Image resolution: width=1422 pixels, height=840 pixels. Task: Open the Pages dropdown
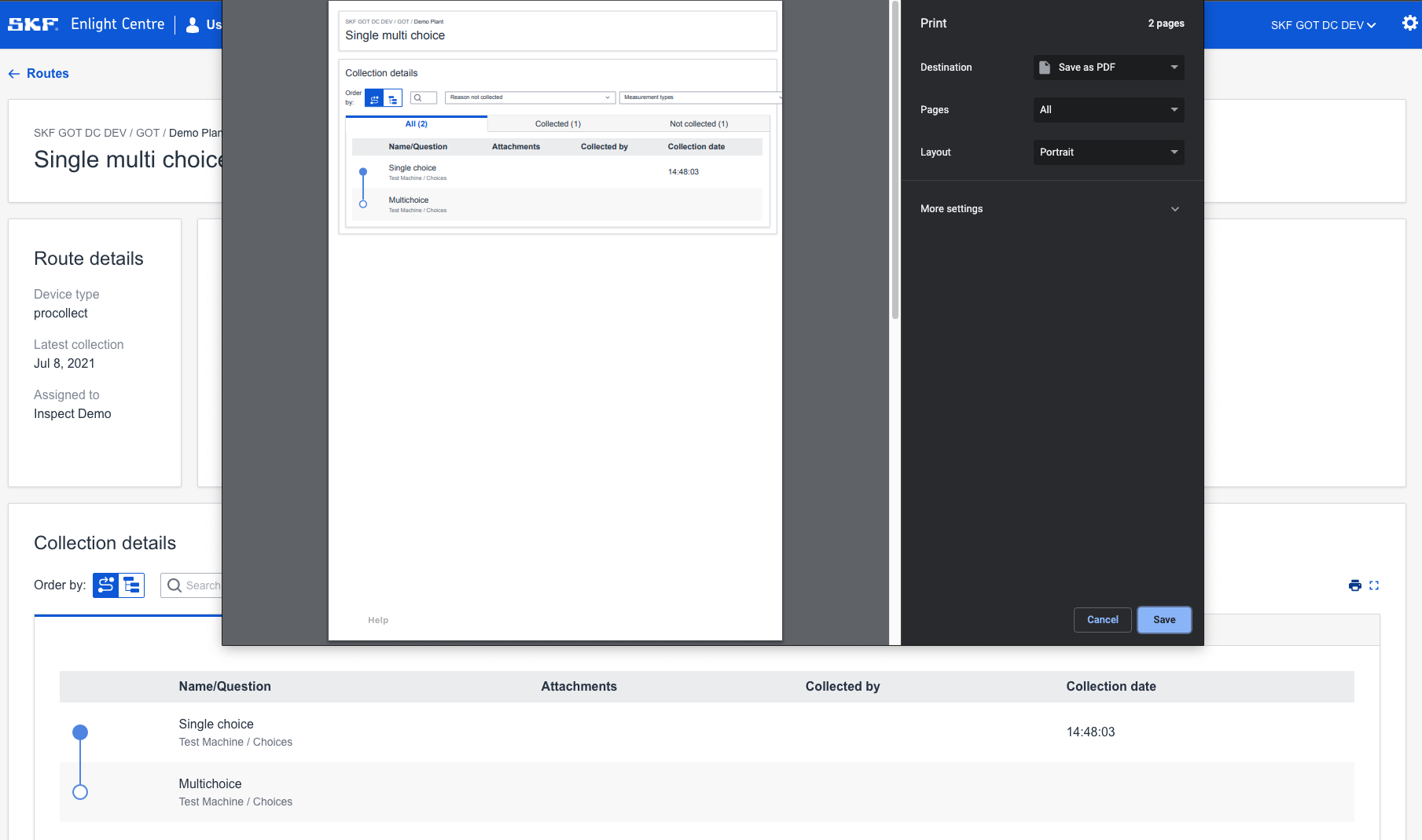point(1108,110)
